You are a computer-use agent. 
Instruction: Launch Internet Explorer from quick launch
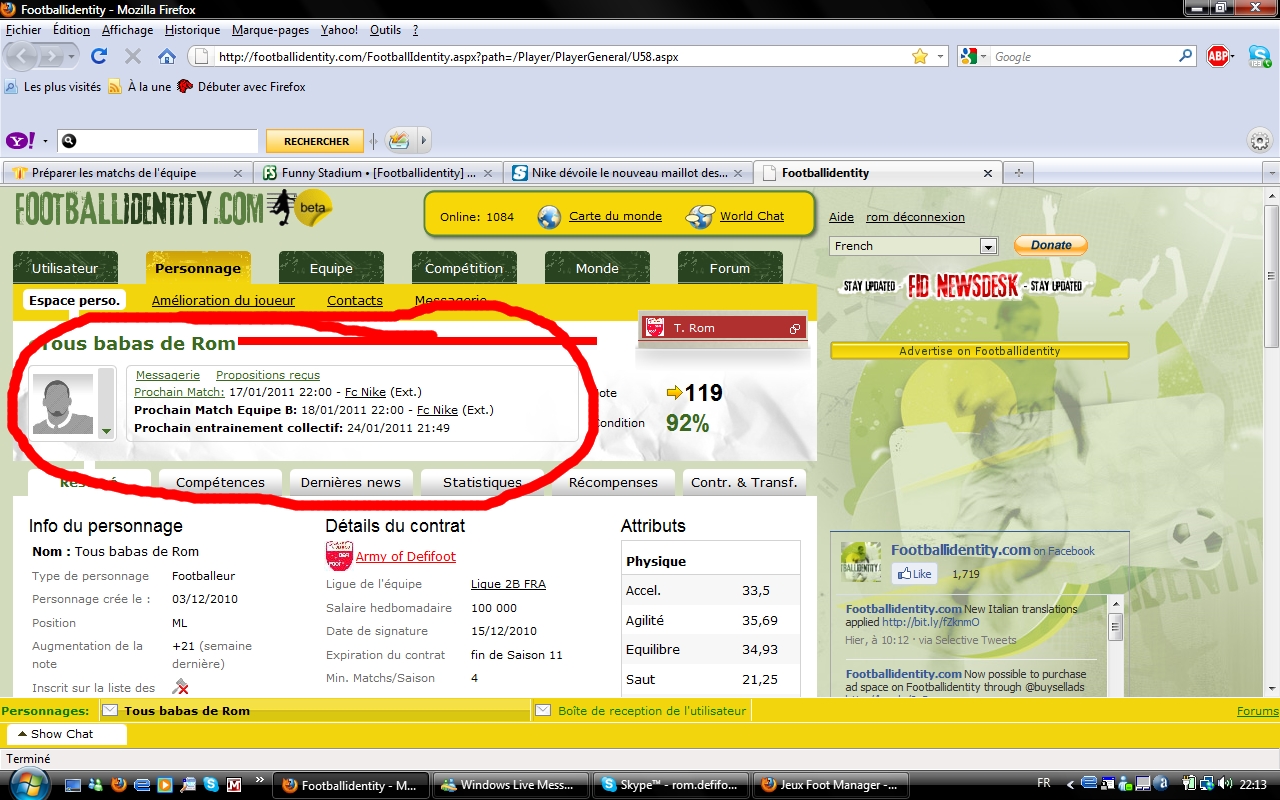click(142, 785)
